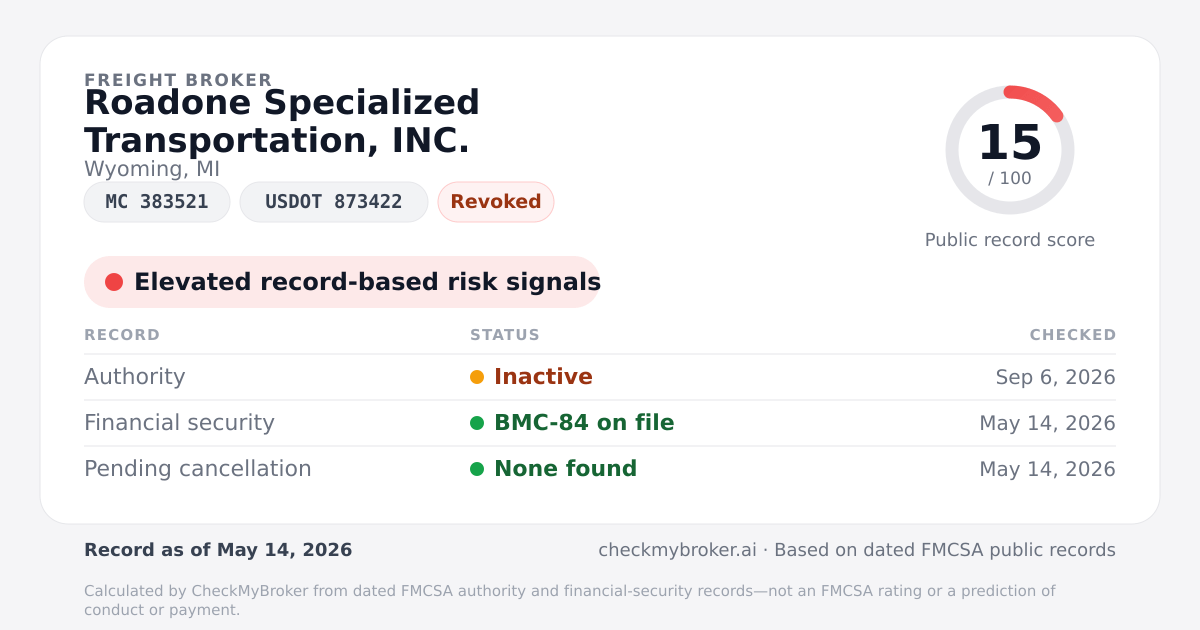Screen dimensions: 1200x630
Task: Click the Elevated record-based risk signals banner
Action: click(x=342, y=282)
